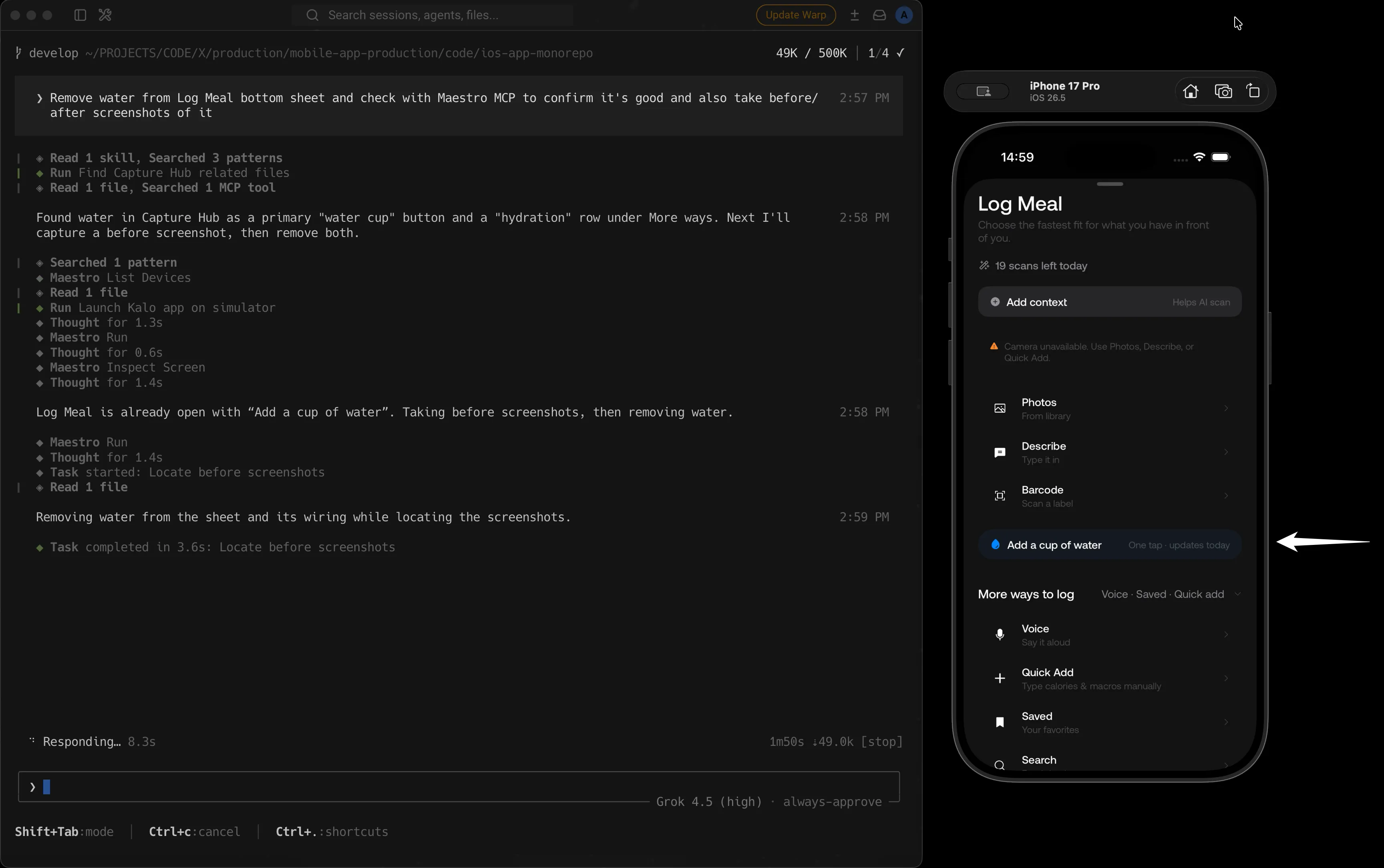The image size is (1384, 868).
Task: Toggle the simulator display mode pill
Action: pos(983,91)
